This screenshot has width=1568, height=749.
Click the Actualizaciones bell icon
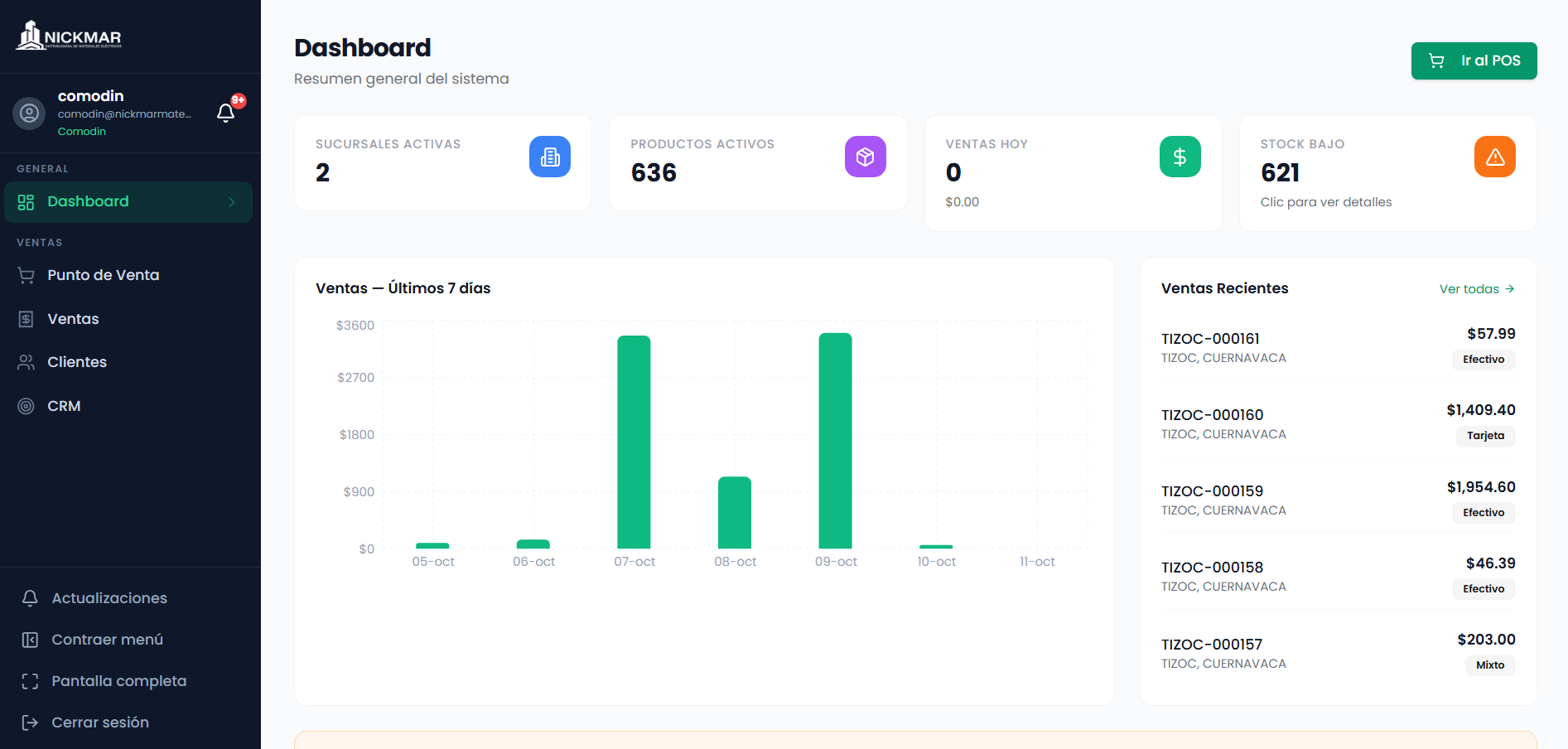pos(31,598)
